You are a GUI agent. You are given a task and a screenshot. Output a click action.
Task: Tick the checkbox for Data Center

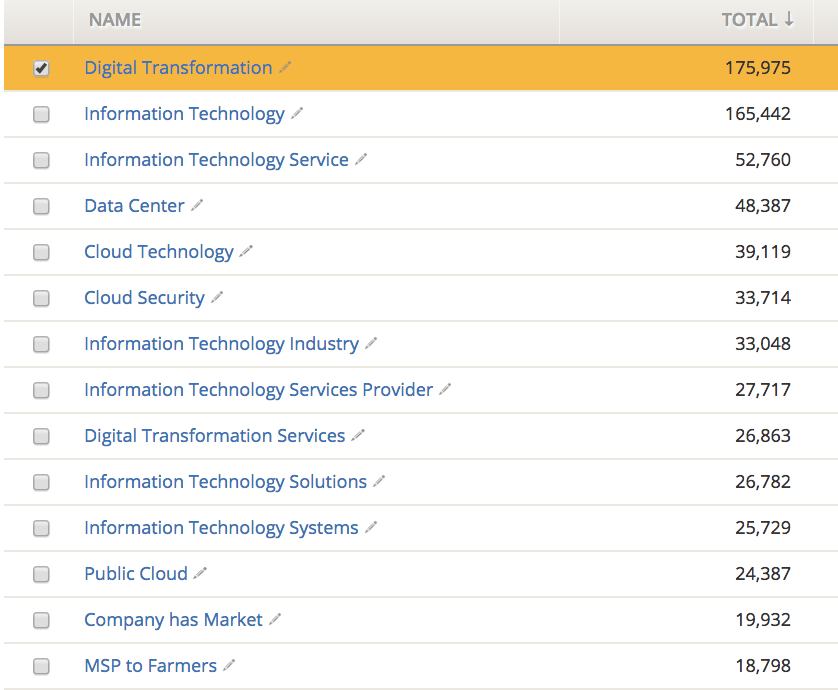pyautogui.click(x=41, y=207)
